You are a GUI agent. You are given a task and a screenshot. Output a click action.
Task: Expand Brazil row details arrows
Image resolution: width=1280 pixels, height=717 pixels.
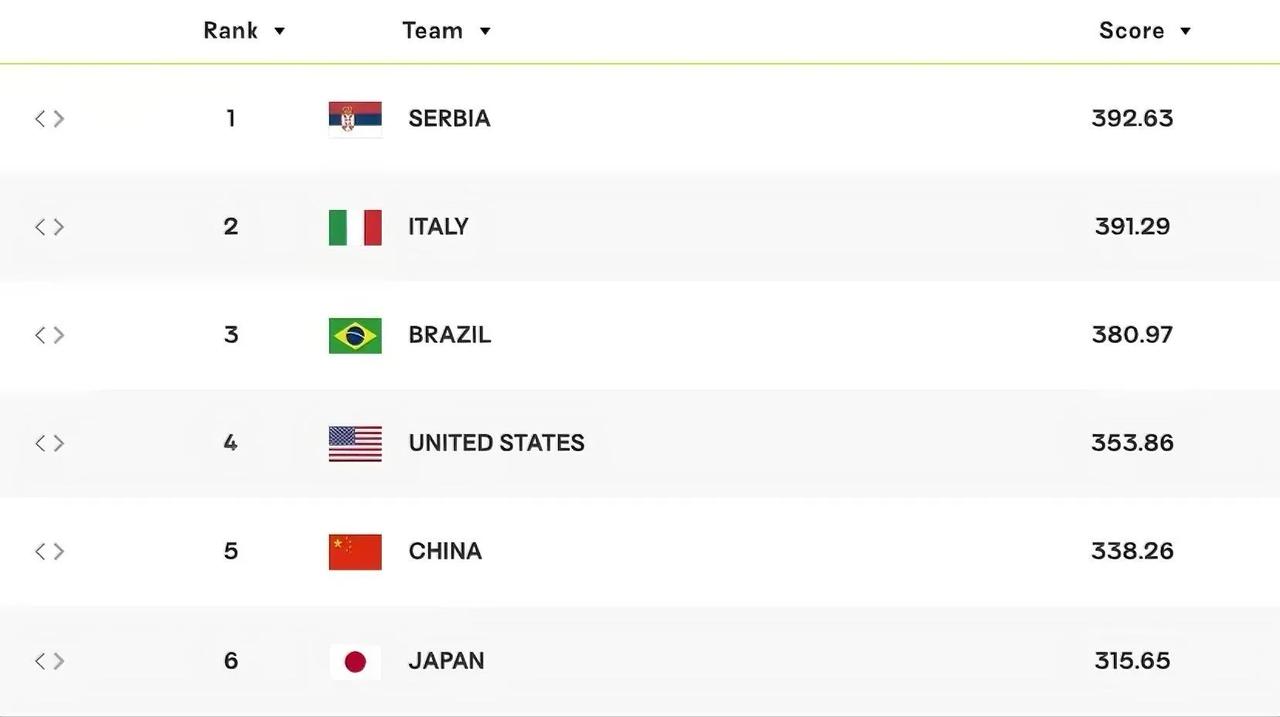pyautogui.click(x=50, y=334)
